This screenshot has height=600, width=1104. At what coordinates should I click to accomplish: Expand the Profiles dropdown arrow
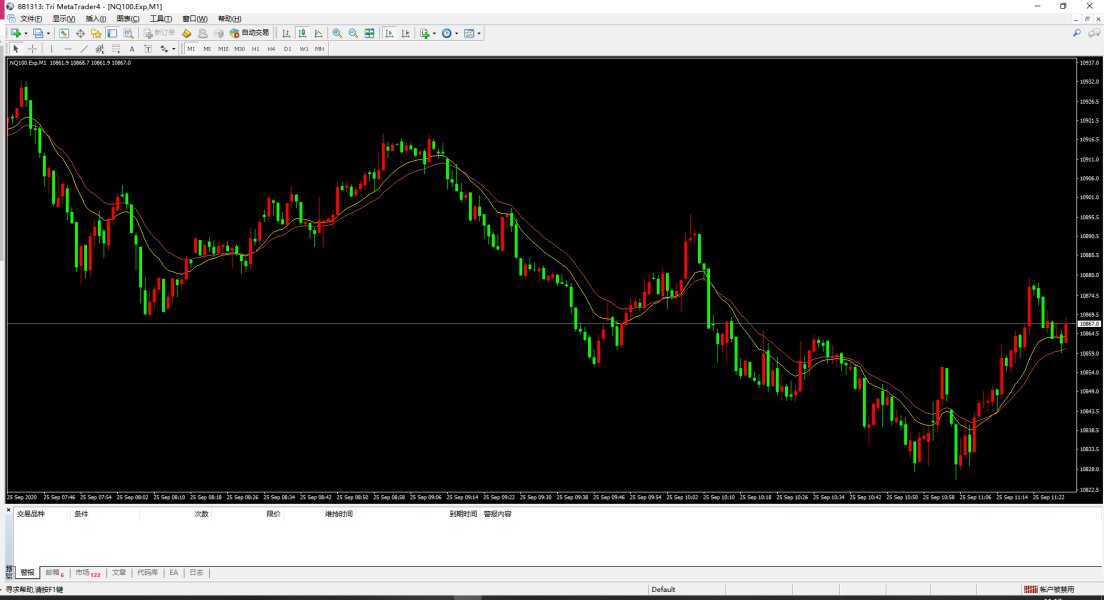click(x=48, y=33)
